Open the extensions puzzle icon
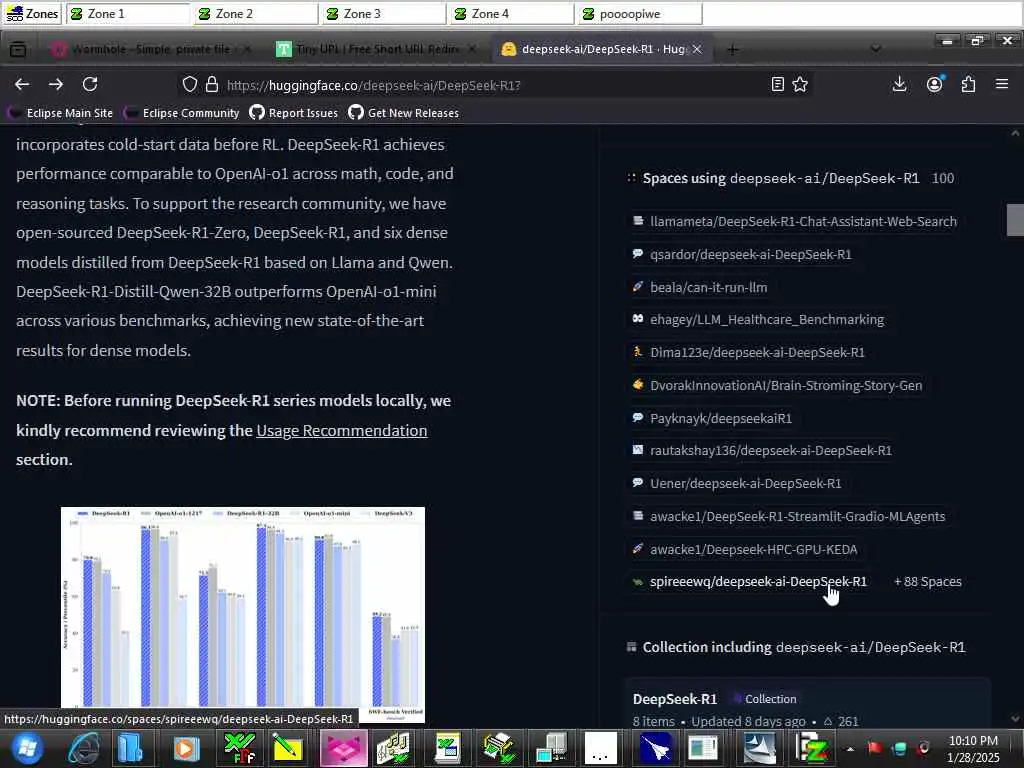1024x768 pixels. (x=968, y=84)
